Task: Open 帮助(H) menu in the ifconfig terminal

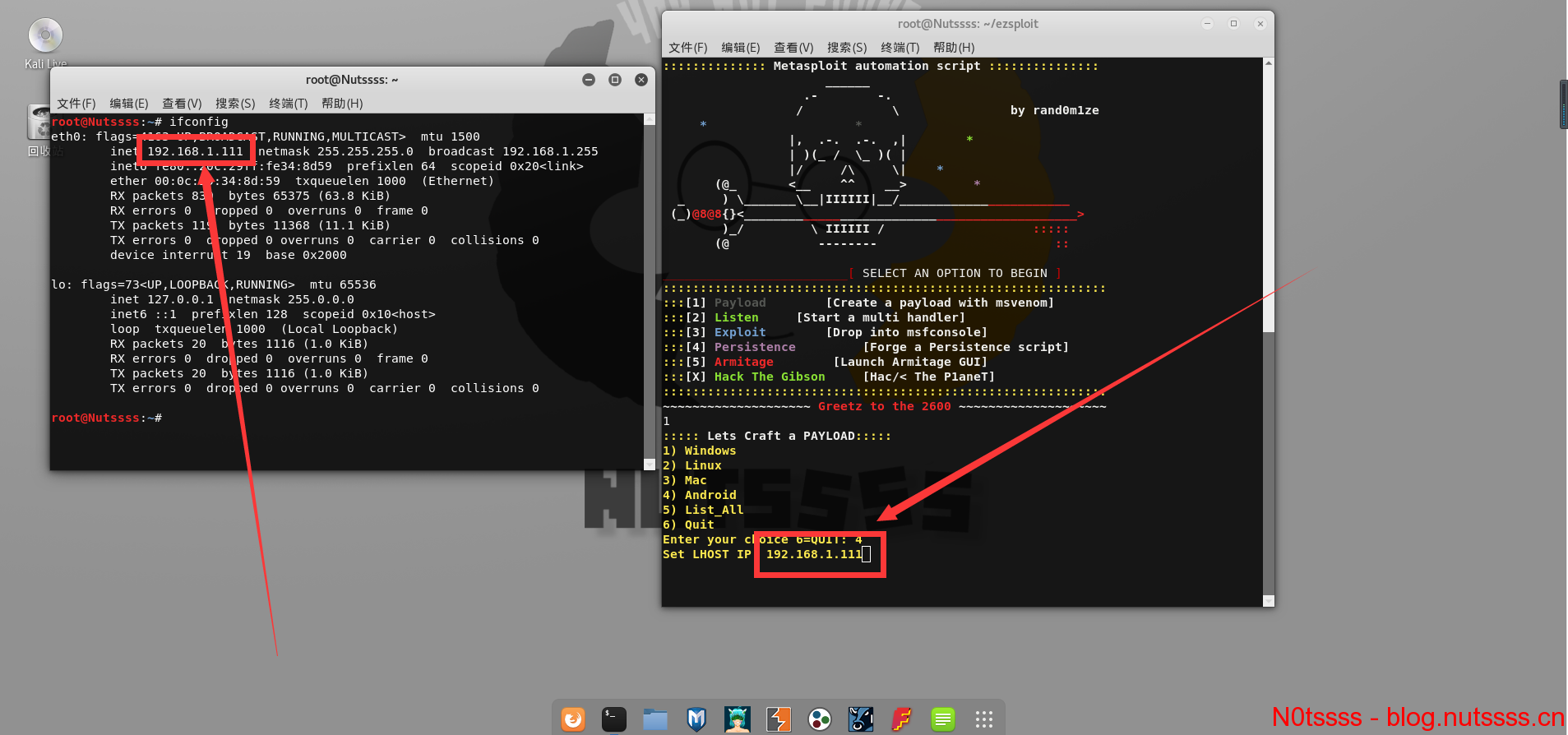Action: pyautogui.click(x=342, y=104)
